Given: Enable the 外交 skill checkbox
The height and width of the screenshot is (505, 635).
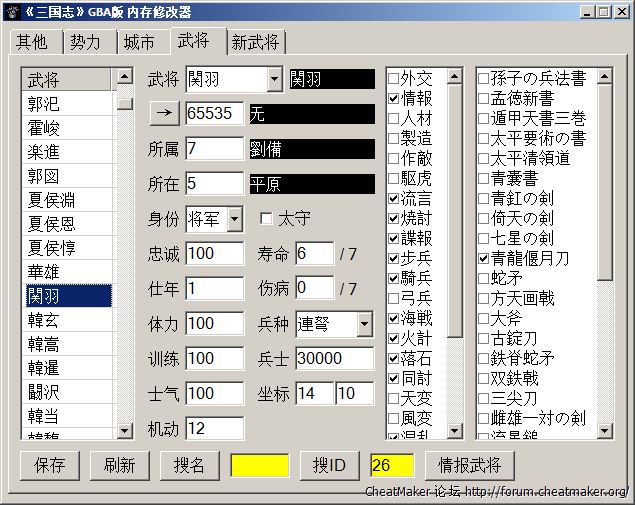Looking at the screenshot, I should click(394, 78).
